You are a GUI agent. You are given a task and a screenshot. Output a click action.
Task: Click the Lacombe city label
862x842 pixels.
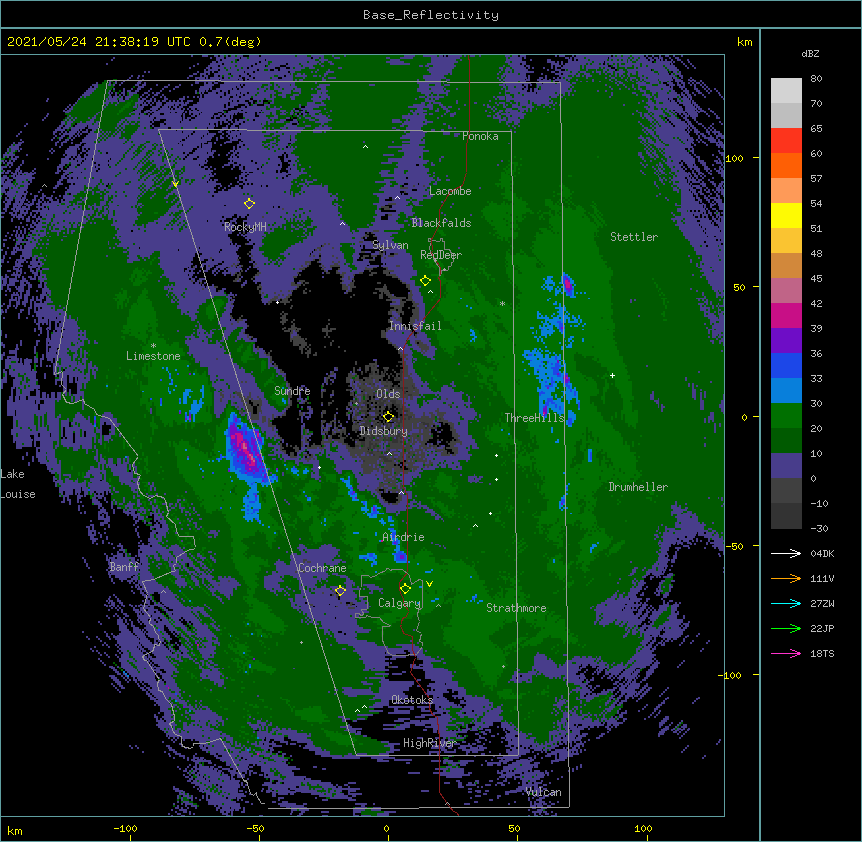tap(450, 191)
